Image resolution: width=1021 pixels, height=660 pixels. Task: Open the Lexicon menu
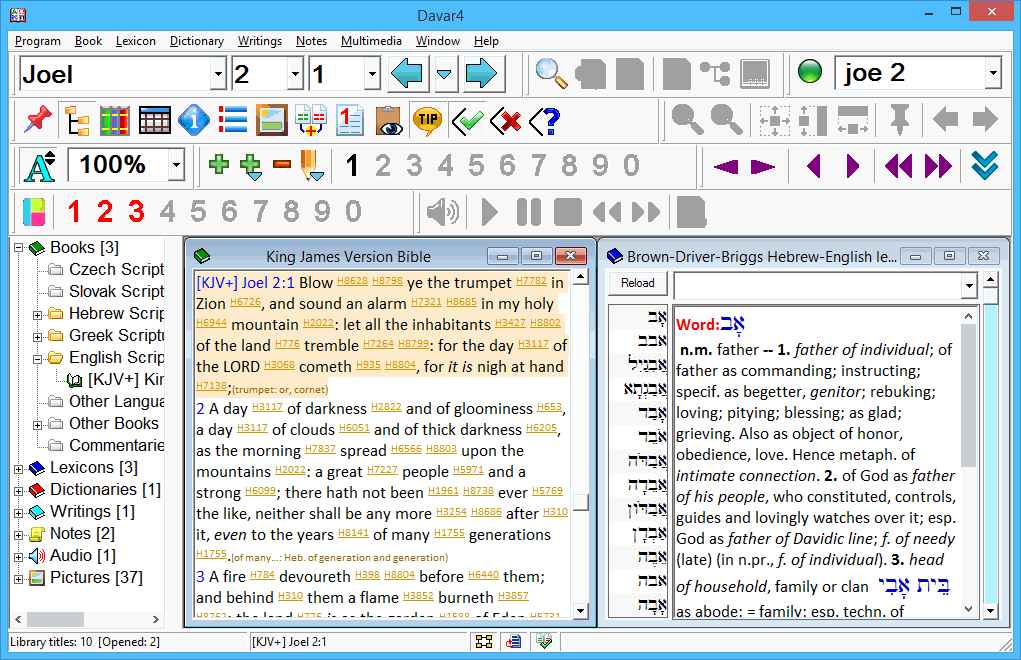[136, 41]
